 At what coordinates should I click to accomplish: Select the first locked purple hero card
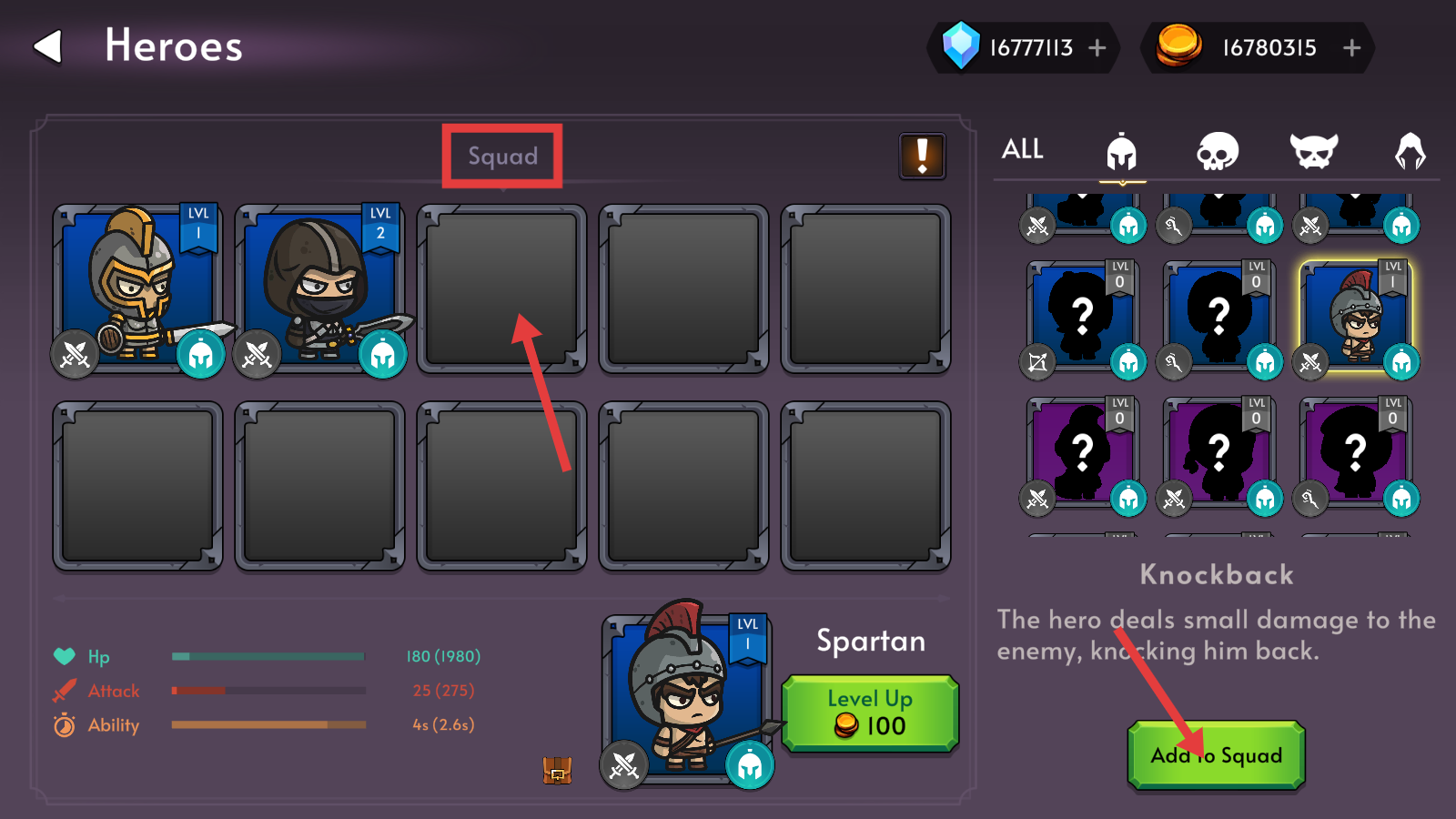point(1082,452)
